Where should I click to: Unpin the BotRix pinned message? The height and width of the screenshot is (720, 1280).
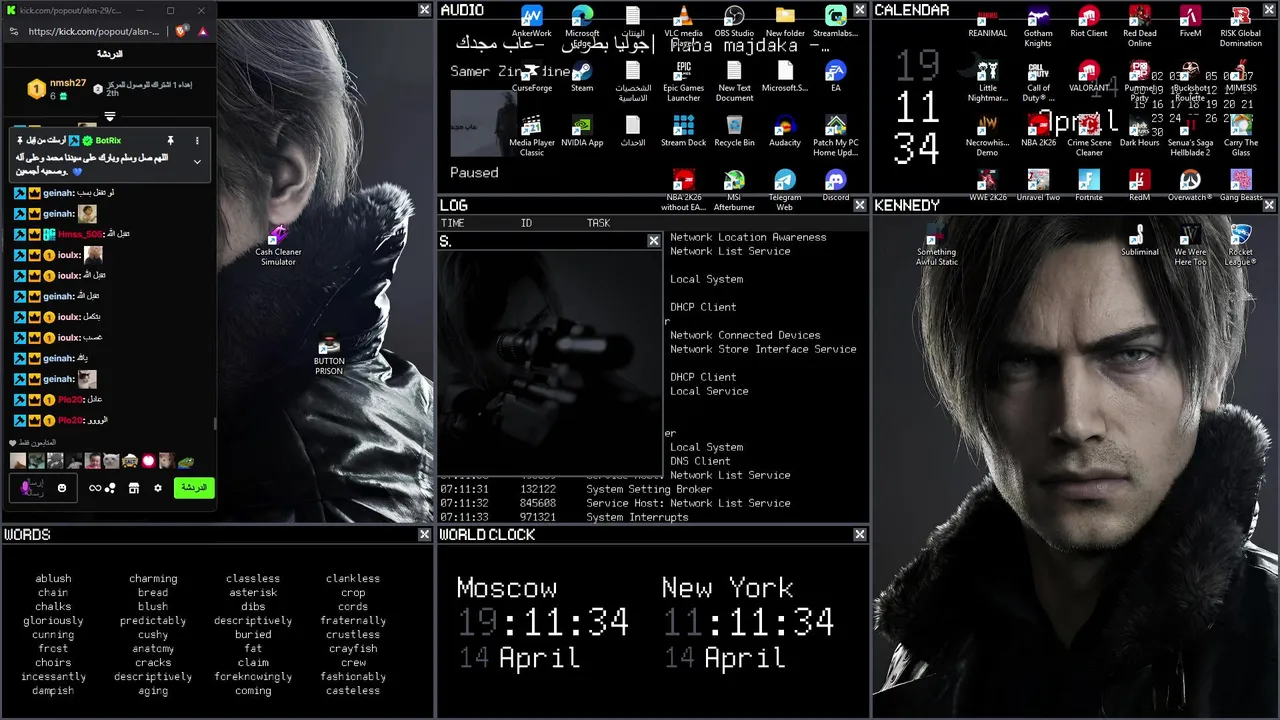tap(170, 141)
